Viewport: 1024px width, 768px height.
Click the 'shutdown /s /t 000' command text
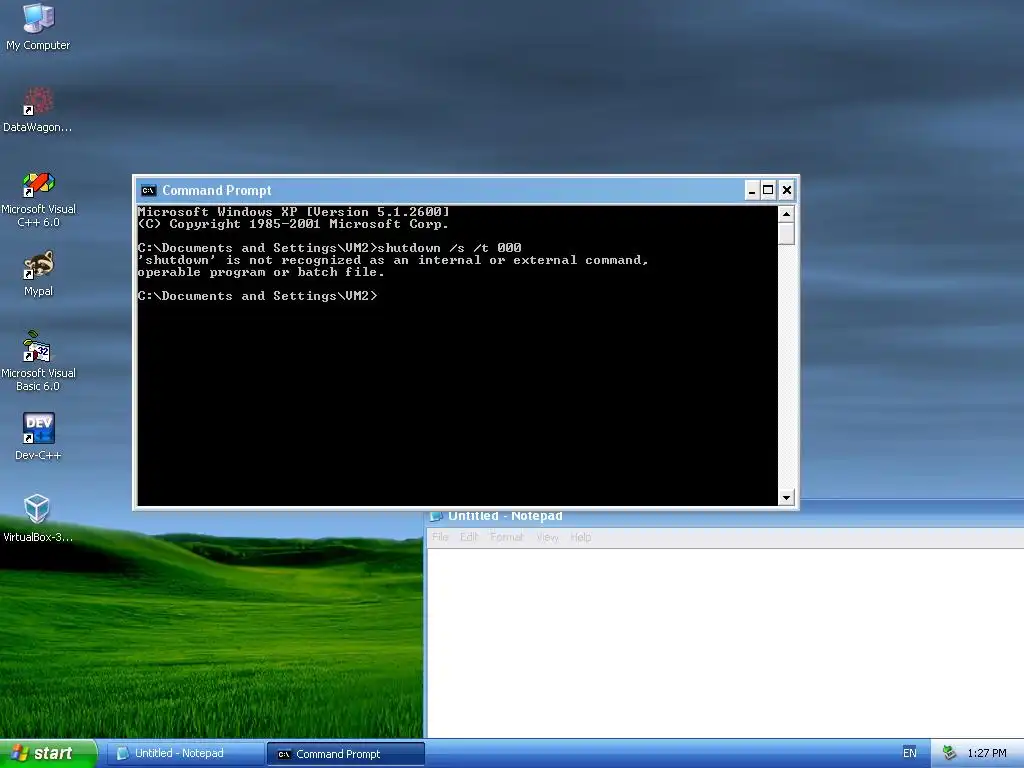[449, 248]
